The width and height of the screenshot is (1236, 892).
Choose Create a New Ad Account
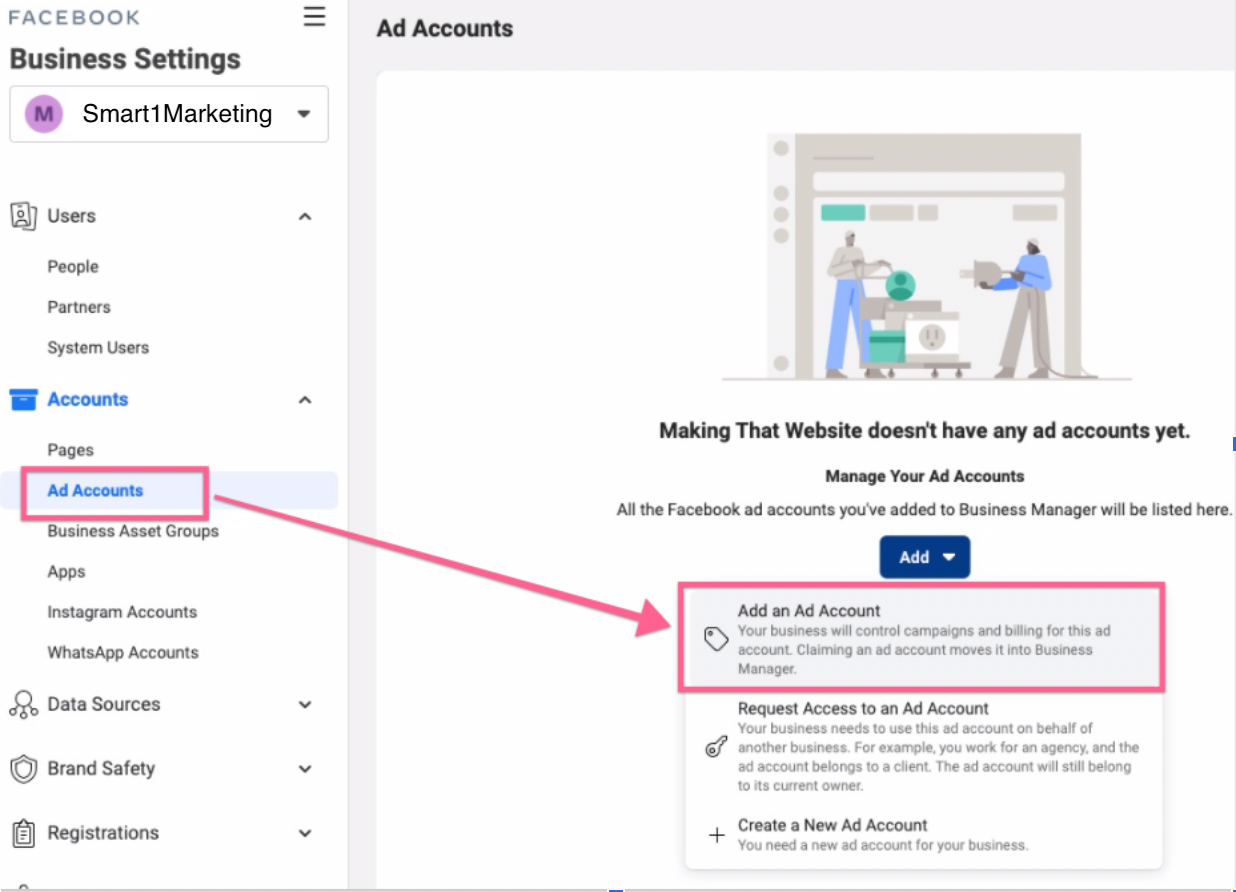coord(832,826)
